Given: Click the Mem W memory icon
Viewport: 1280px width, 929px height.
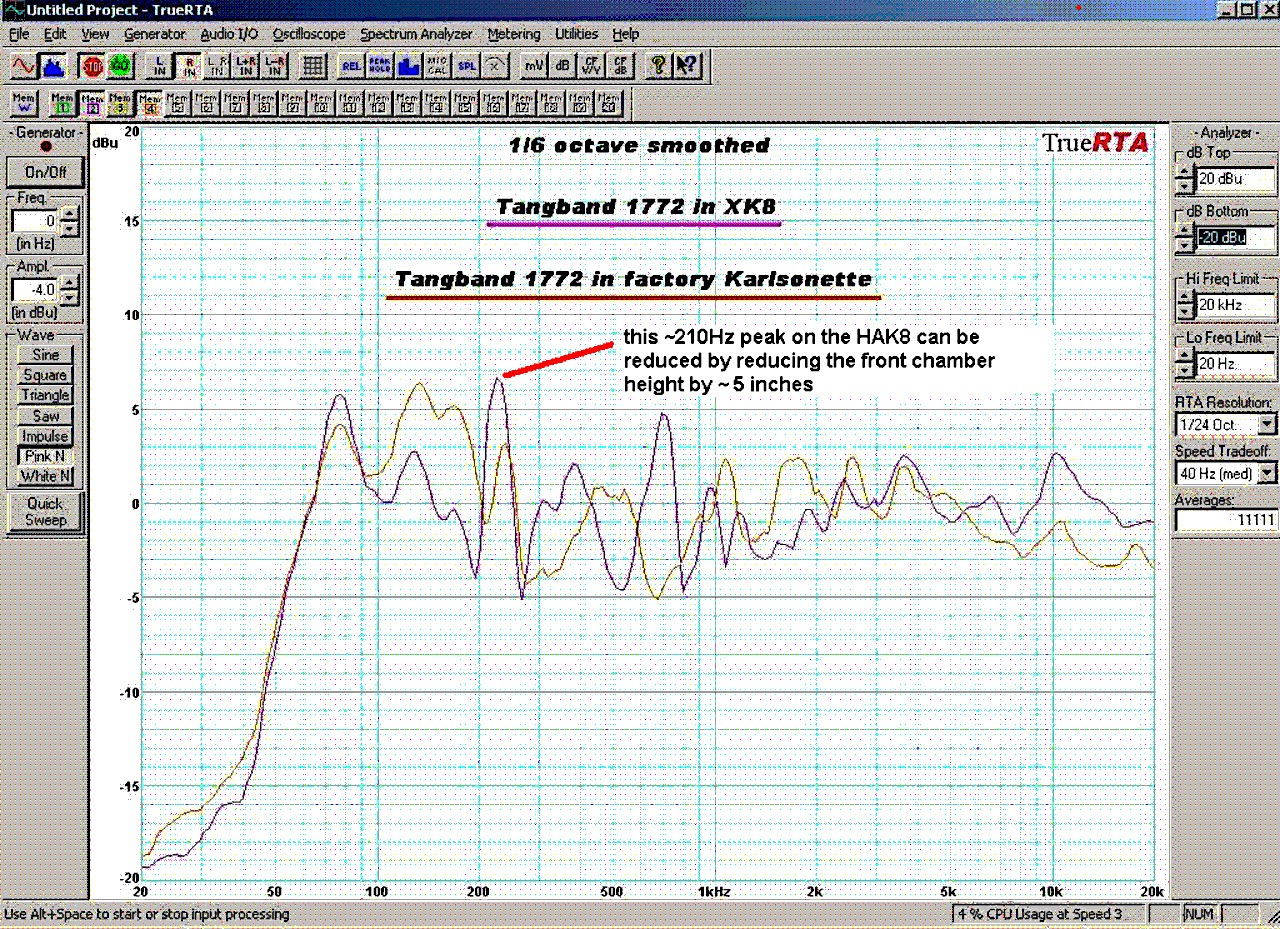Looking at the screenshot, I should click(x=23, y=103).
